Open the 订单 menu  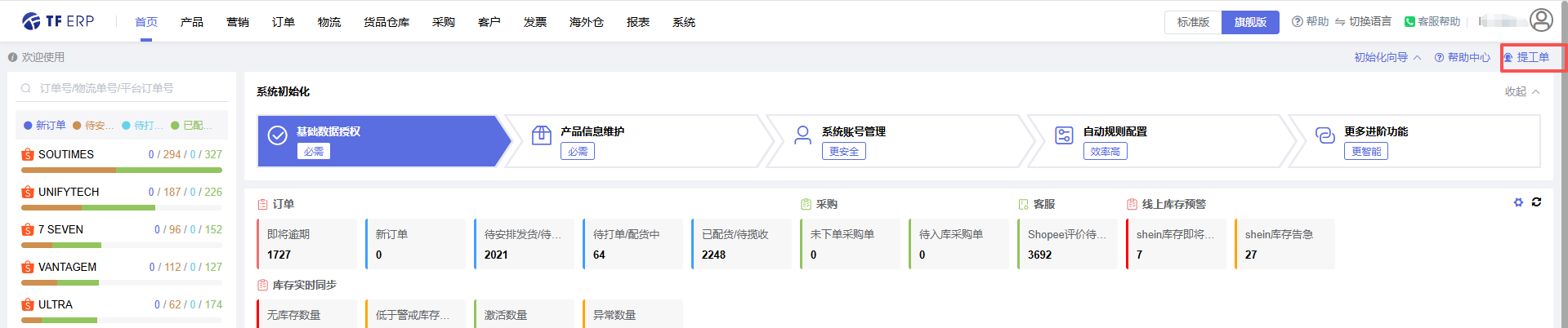point(284,22)
